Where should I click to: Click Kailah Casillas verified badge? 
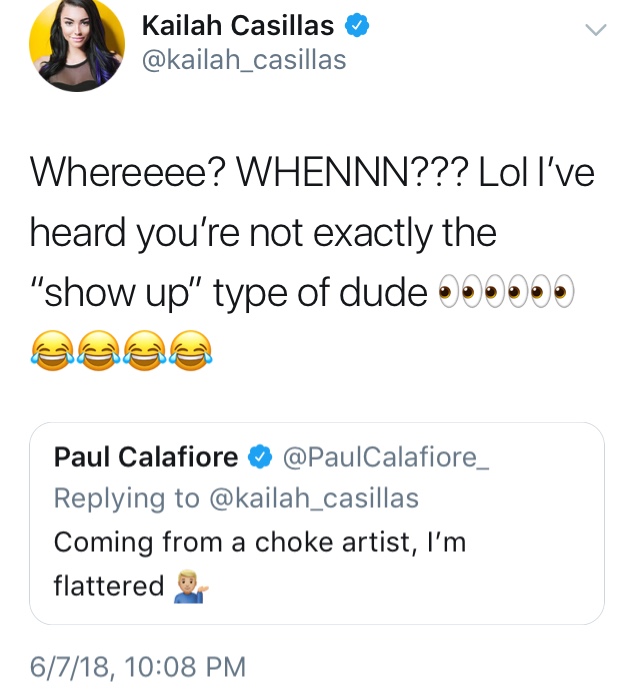[x=357, y=25]
